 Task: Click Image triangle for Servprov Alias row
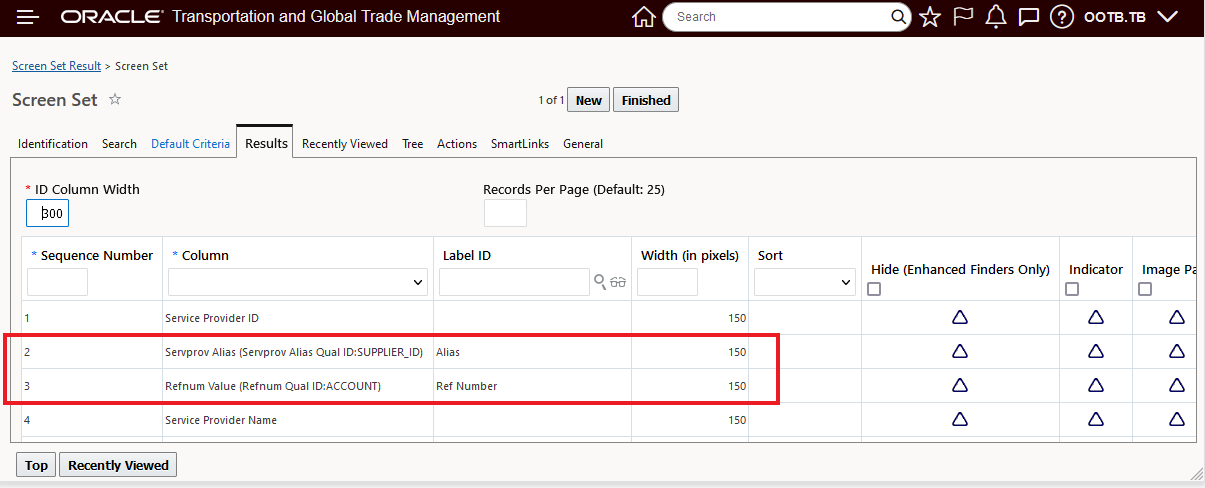pos(1177,352)
